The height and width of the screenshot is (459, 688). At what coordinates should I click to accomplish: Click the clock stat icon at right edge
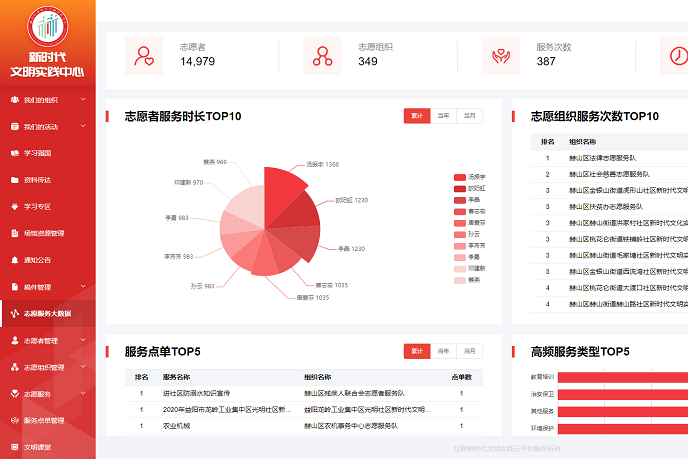click(x=678, y=56)
